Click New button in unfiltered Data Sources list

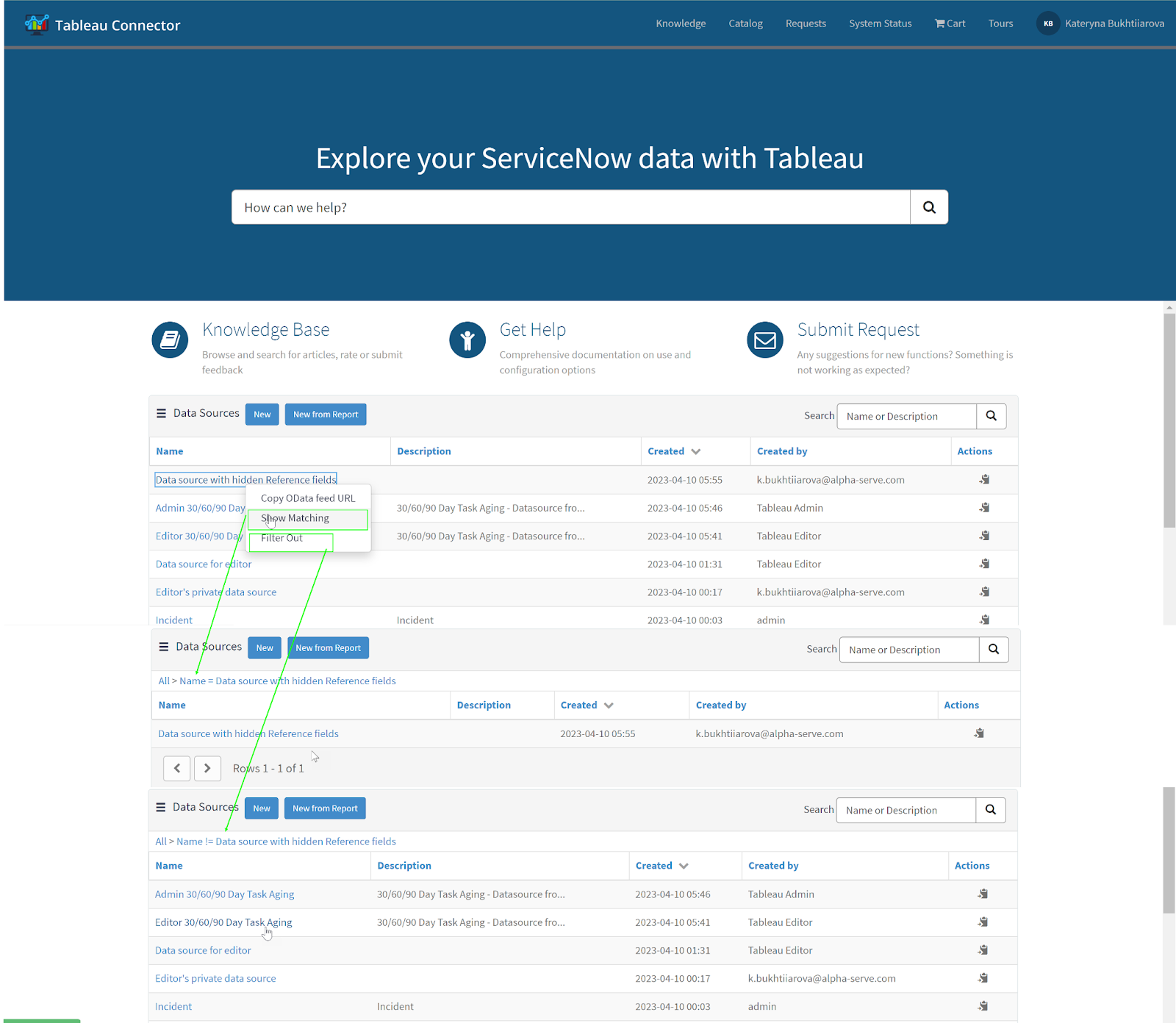[x=262, y=414]
